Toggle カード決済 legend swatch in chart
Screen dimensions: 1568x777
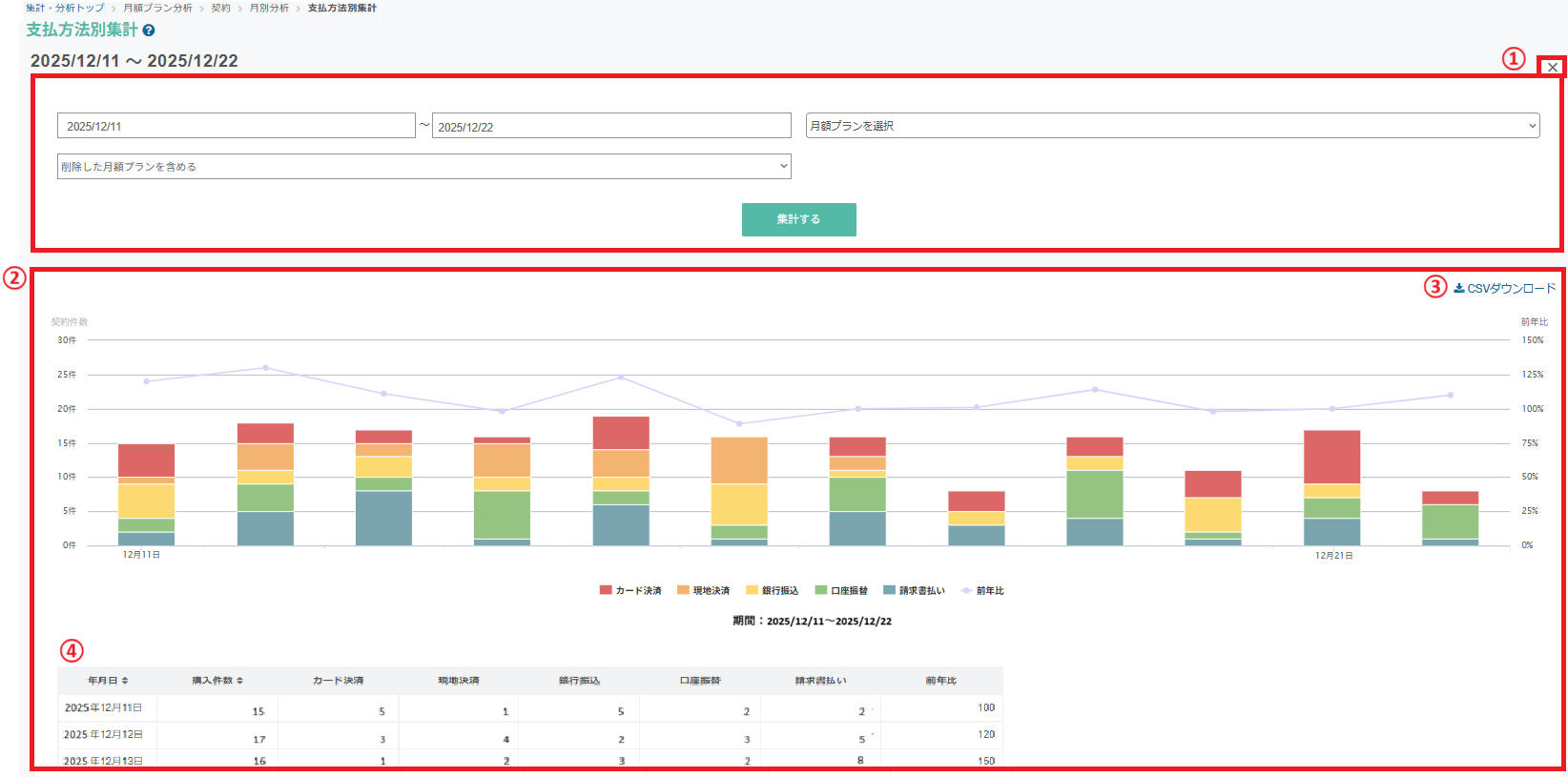pos(606,590)
